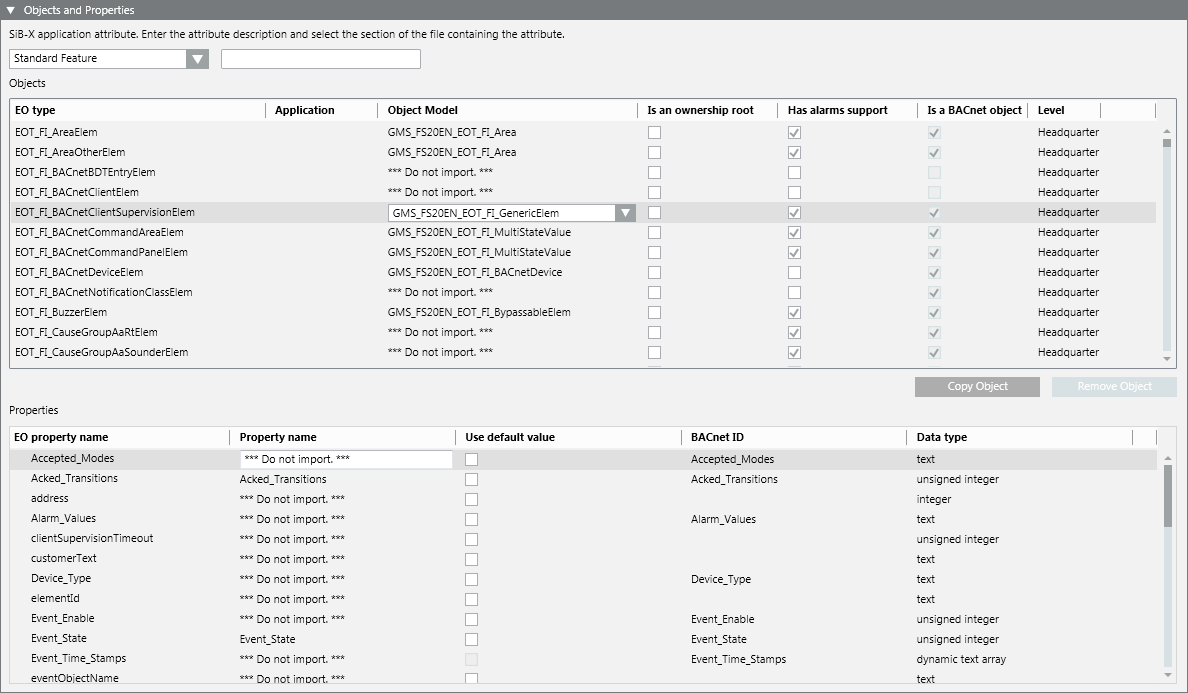This screenshot has width=1188, height=693.
Task: Enable alarms support for EOT_FI_BACnetBDTEntryElem
Action: tap(794, 173)
